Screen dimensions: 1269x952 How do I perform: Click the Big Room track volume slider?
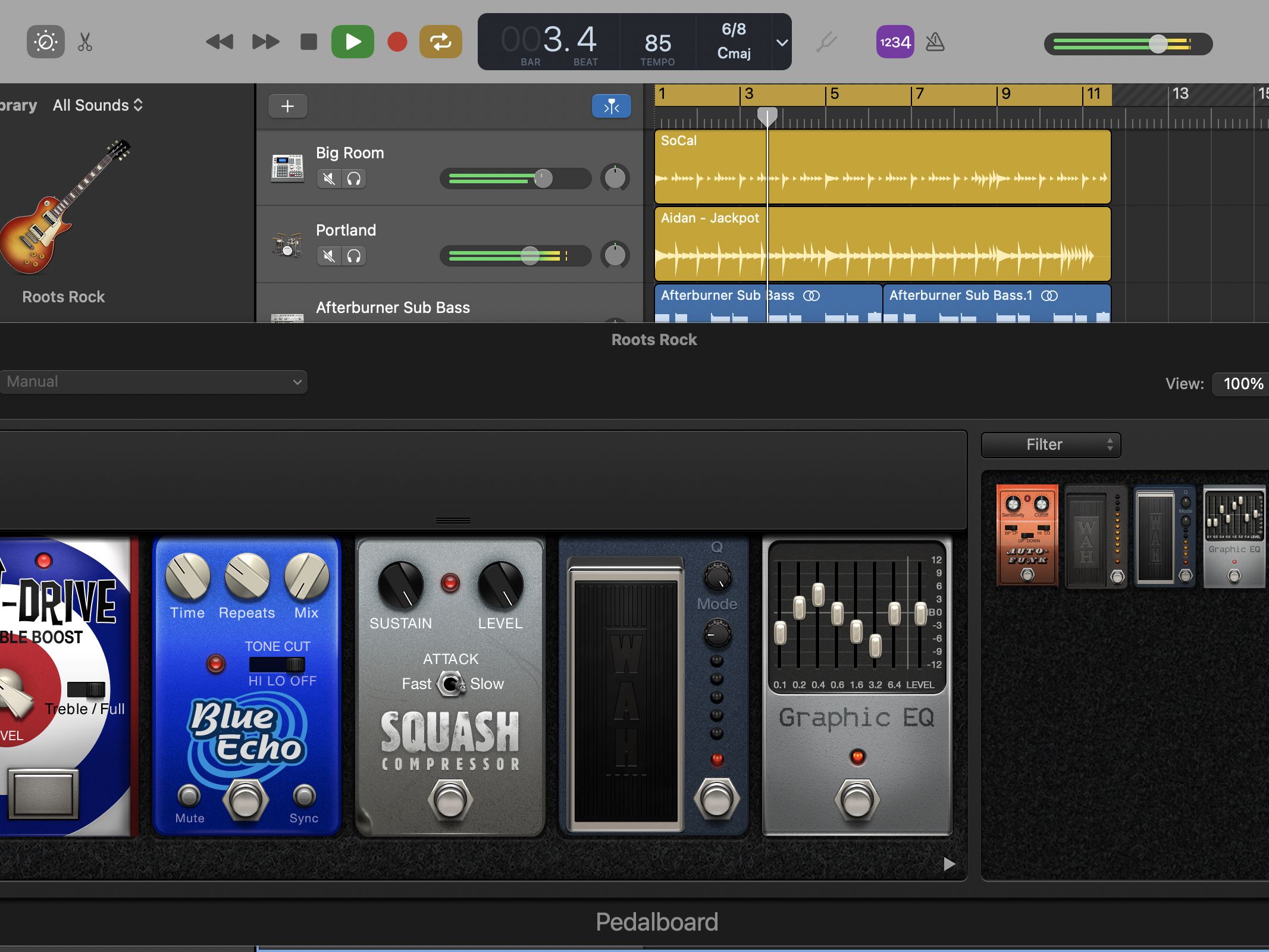coord(543,178)
